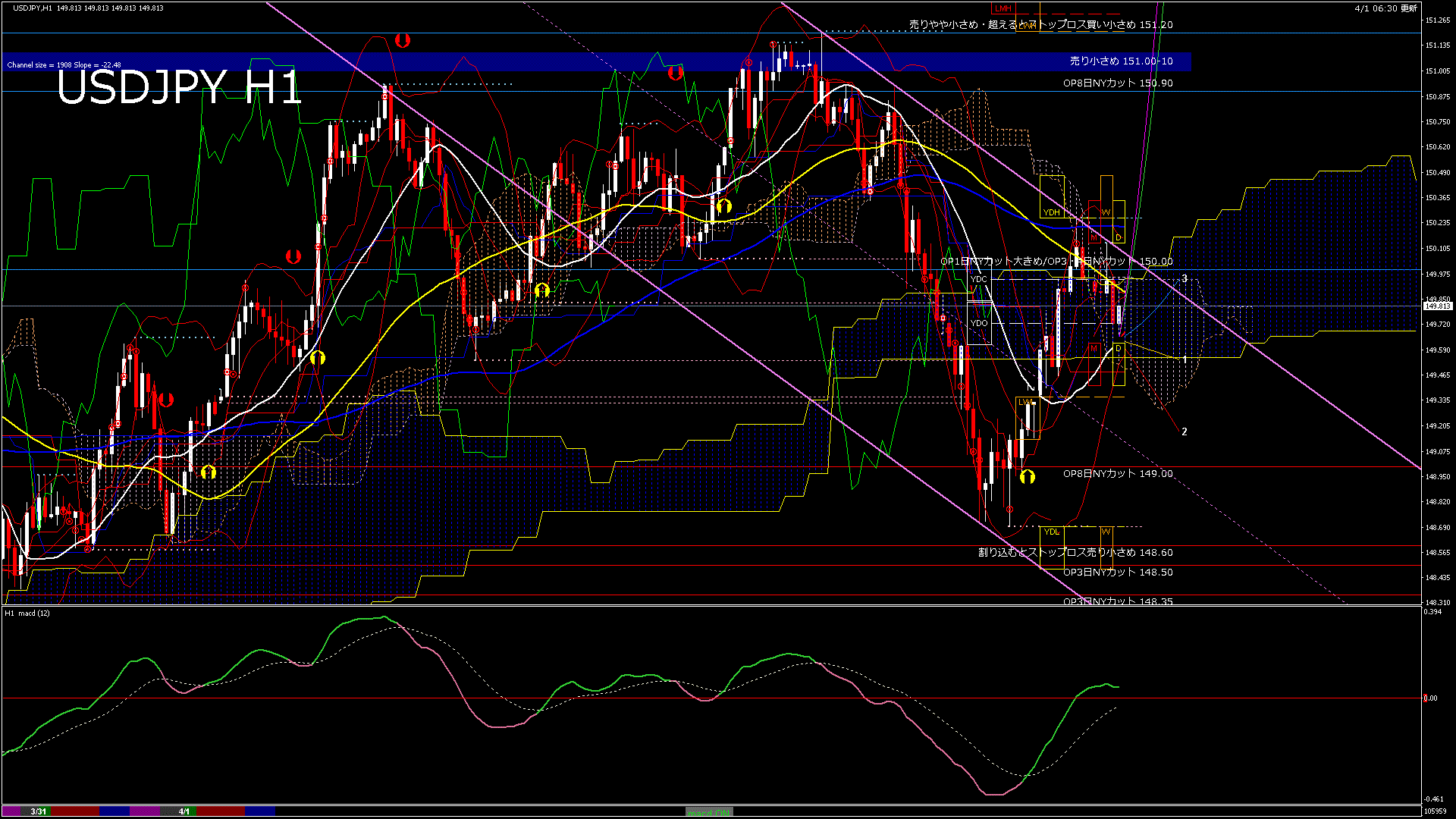Select the 4/1 date session marker
The image size is (1456, 819).
pos(184,811)
